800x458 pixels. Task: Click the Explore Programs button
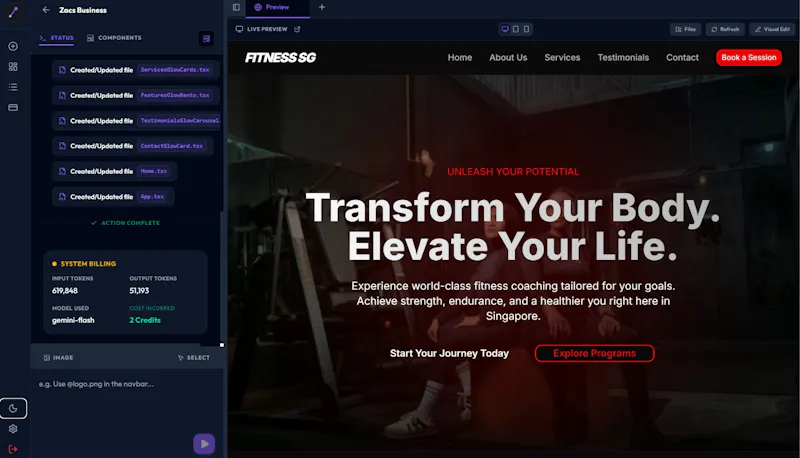point(594,353)
